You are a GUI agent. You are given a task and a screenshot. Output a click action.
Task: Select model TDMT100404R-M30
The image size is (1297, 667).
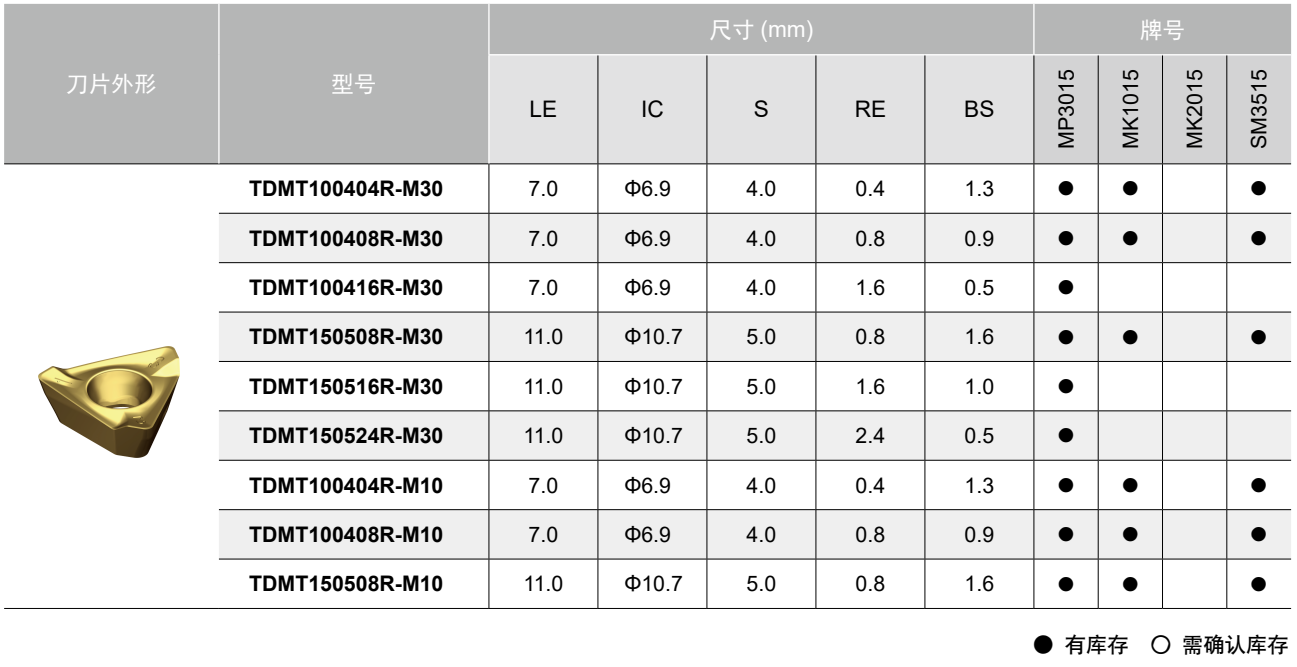coord(347,189)
